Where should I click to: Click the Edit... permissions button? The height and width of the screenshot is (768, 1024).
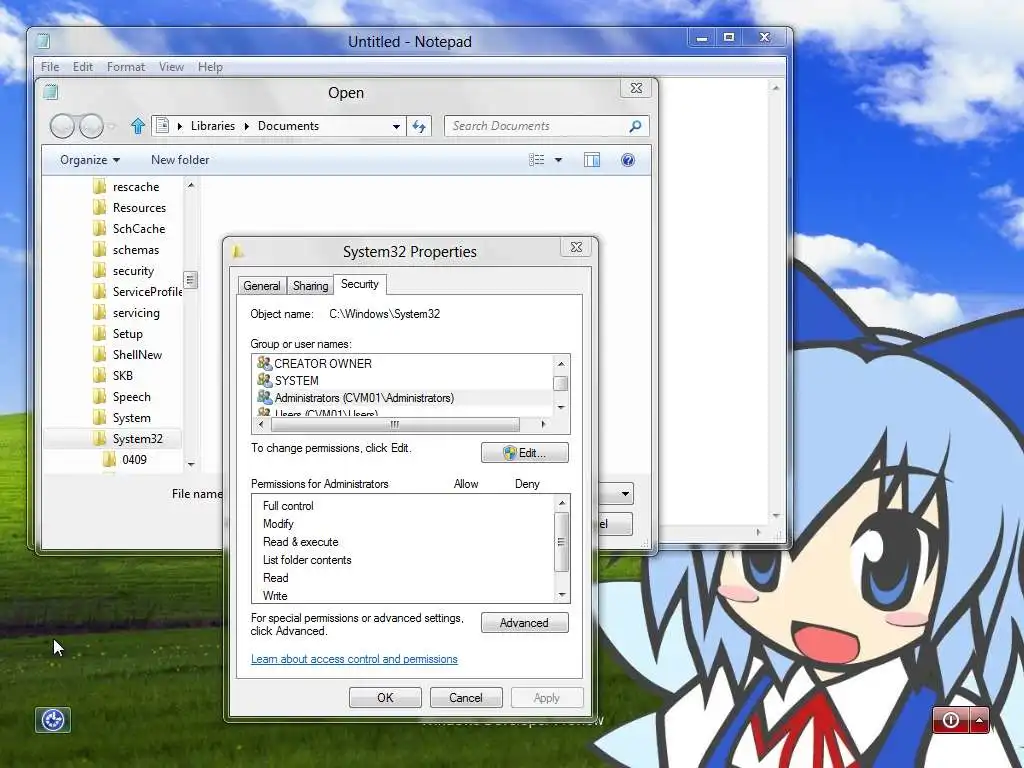tap(524, 453)
